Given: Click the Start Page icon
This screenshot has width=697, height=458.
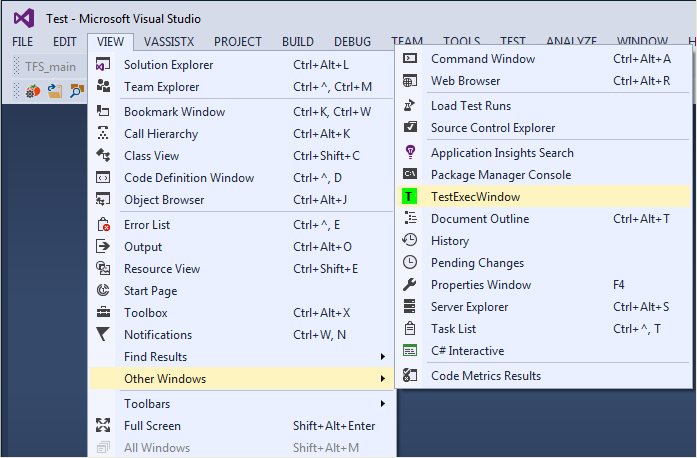Looking at the screenshot, I should [x=103, y=290].
